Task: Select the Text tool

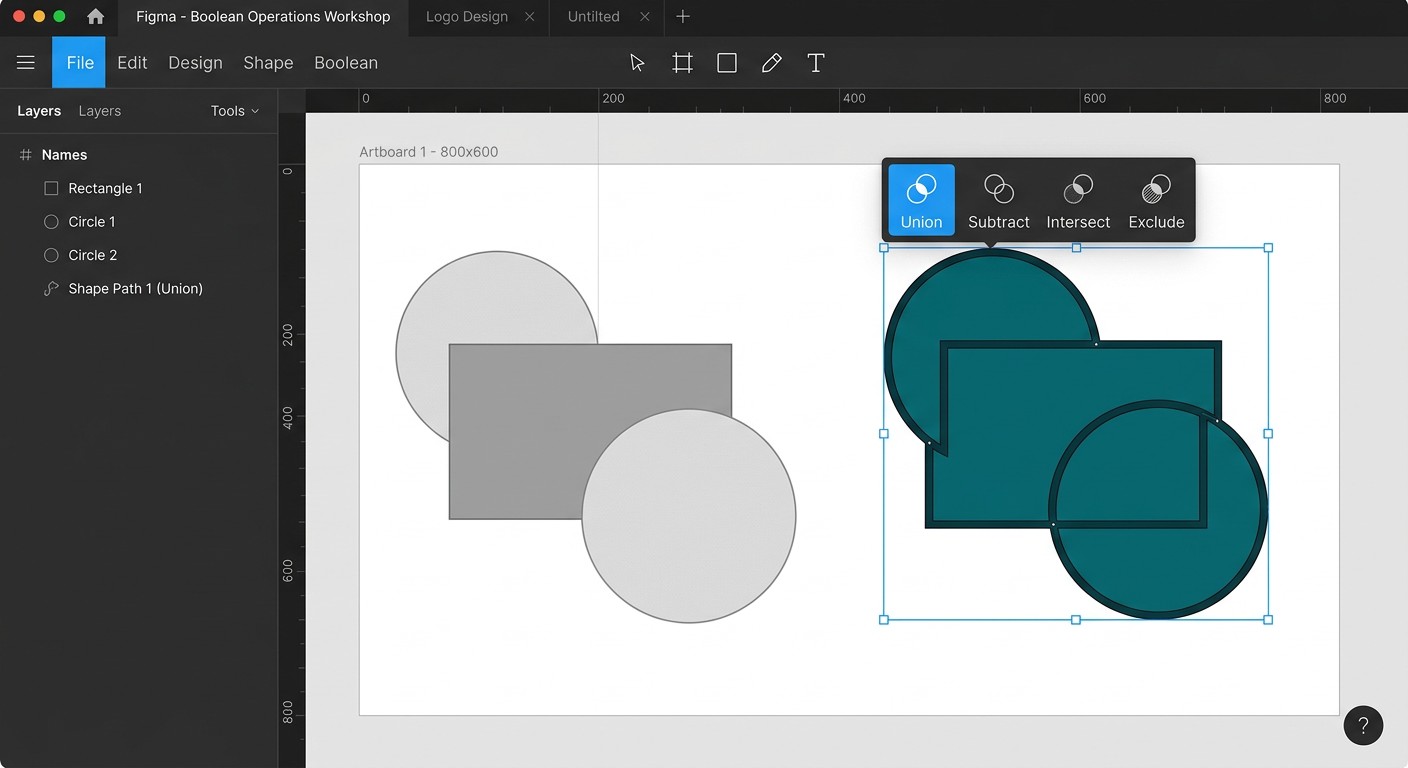Action: pyautogui.click(x=816, y=63)
